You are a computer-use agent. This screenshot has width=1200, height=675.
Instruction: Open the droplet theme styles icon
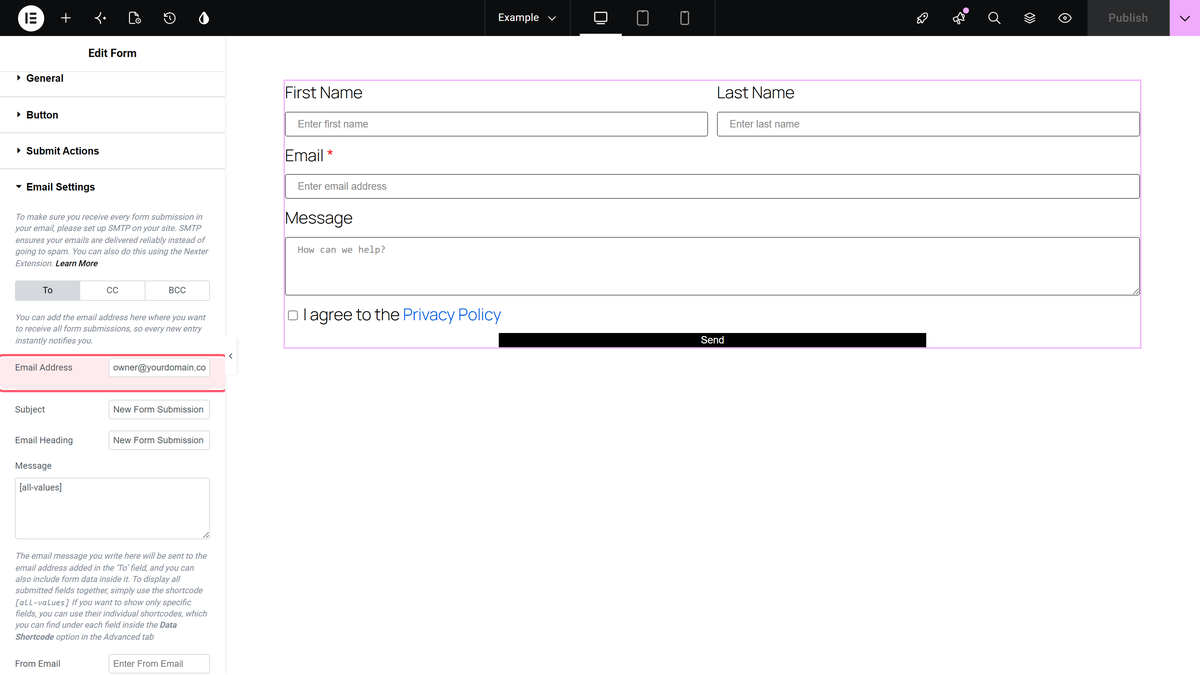click(x=204, y=18)
